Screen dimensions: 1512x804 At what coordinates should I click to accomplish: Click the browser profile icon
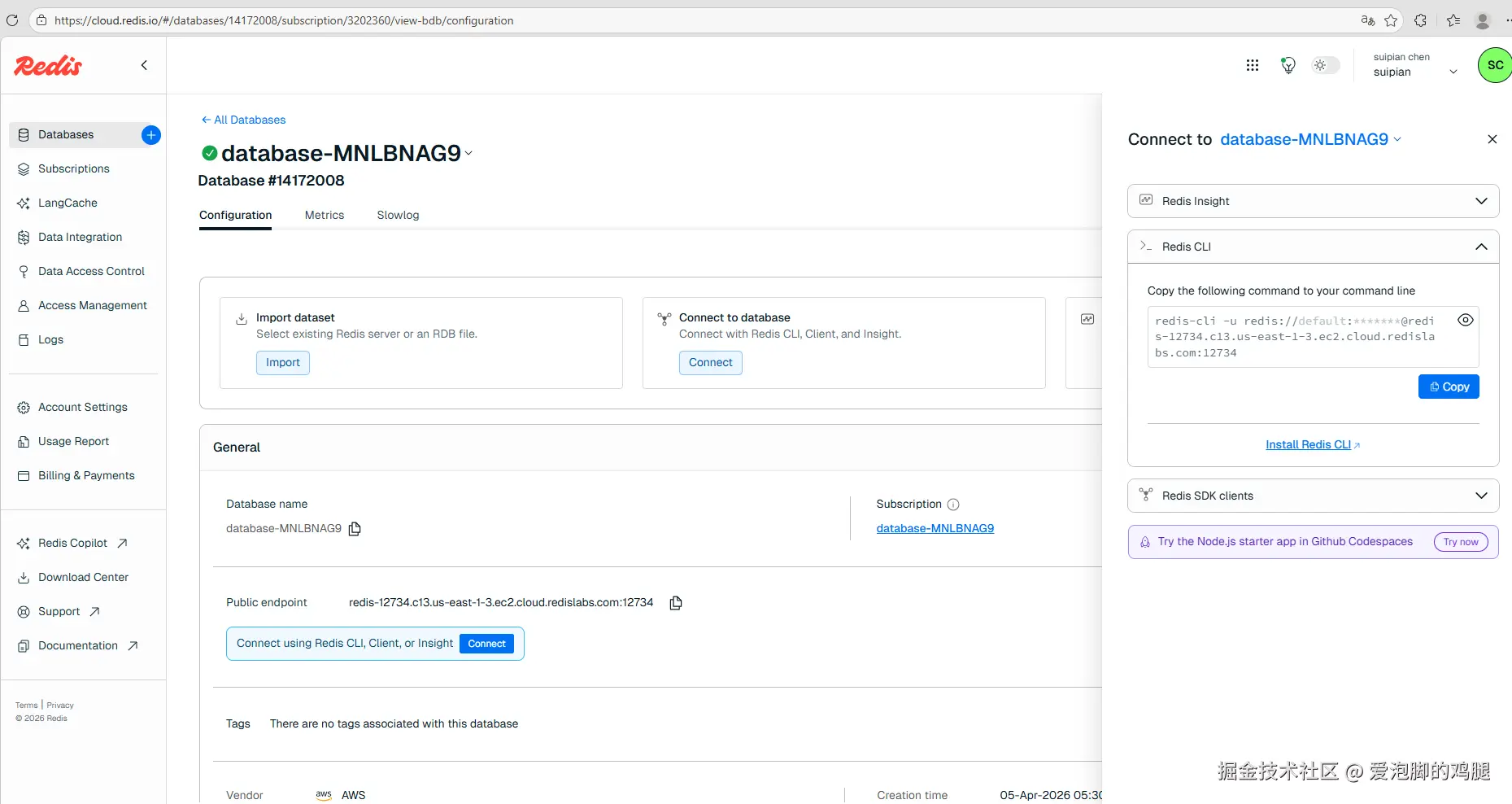[1483, 20]
